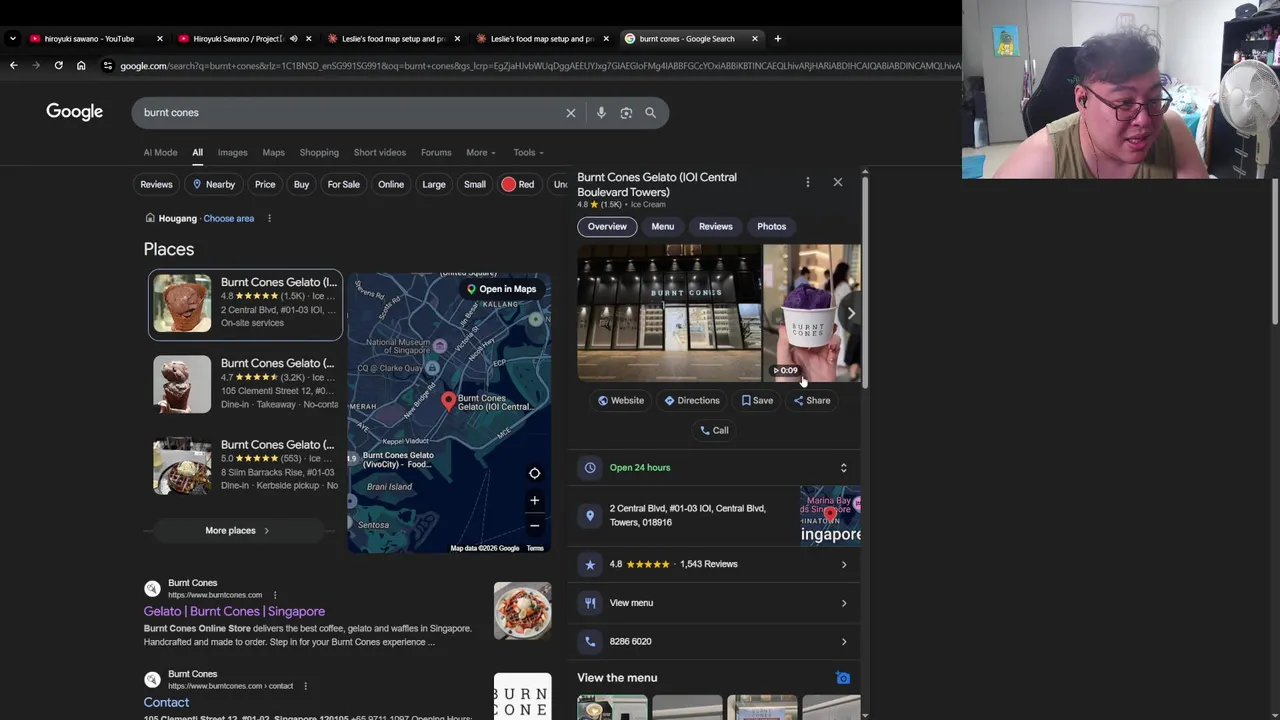Screen dimensions: 1280x720
Task: Toggle the Nearby filter chip
Action: (213, 184)
